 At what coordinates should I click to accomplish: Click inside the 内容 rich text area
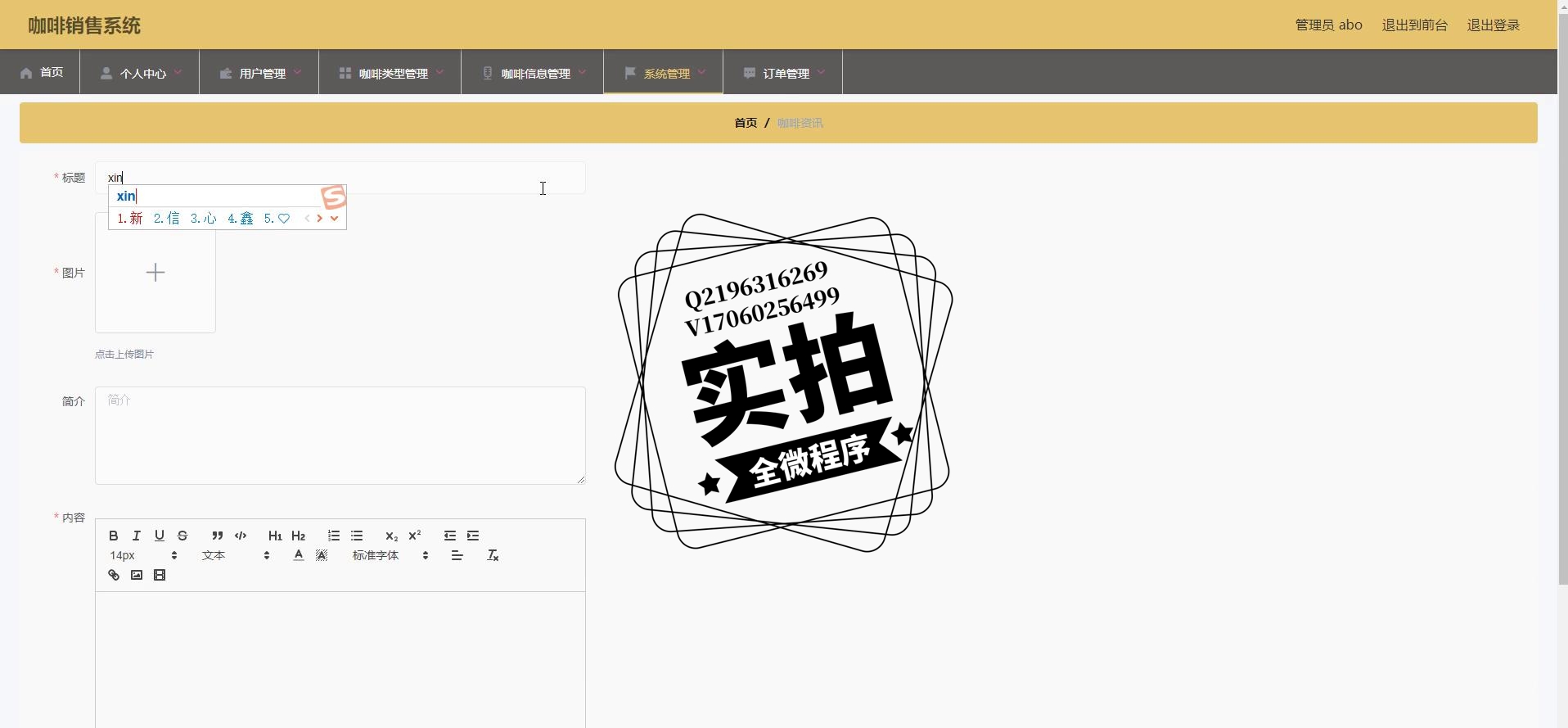tap(340, 660)
